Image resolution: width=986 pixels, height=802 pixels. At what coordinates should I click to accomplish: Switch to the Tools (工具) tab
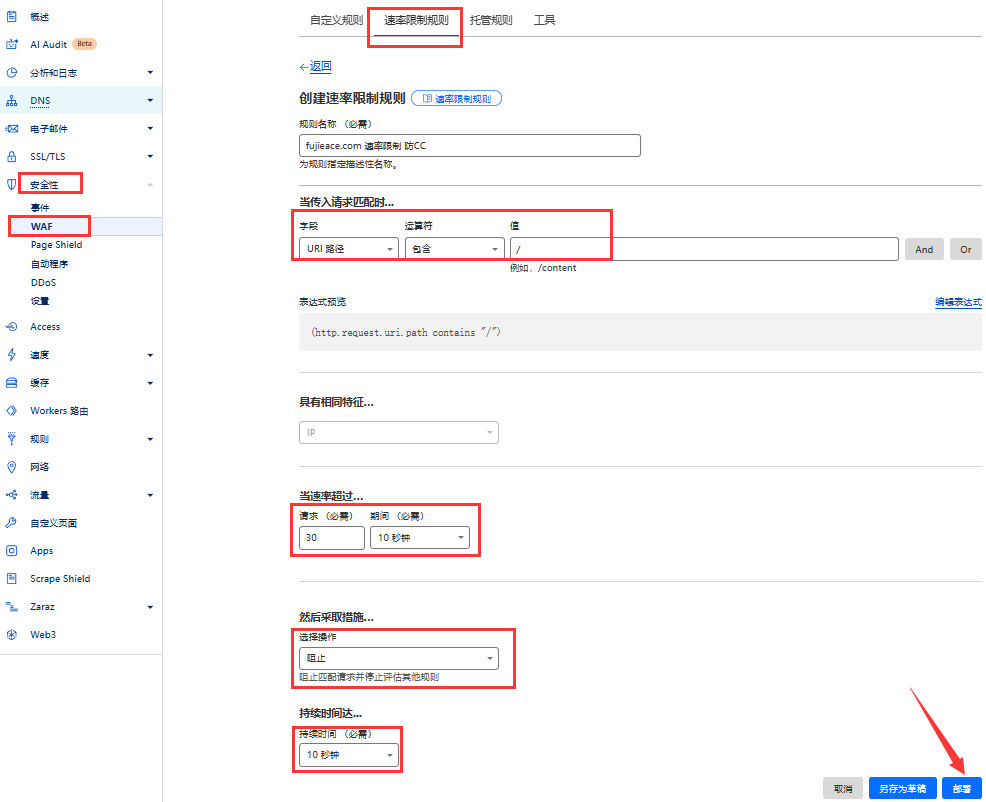coord(545,20)
